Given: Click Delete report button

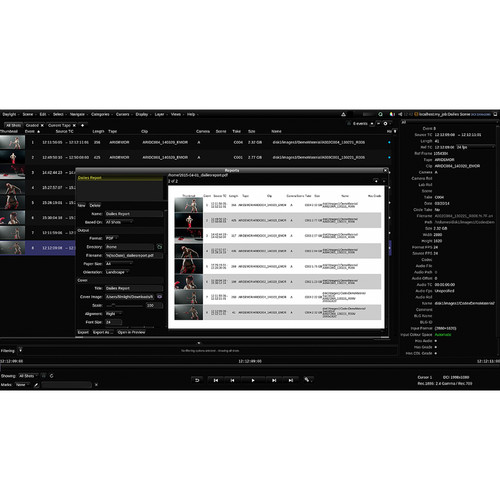Looking at the screenshot, I should (95, 205).
